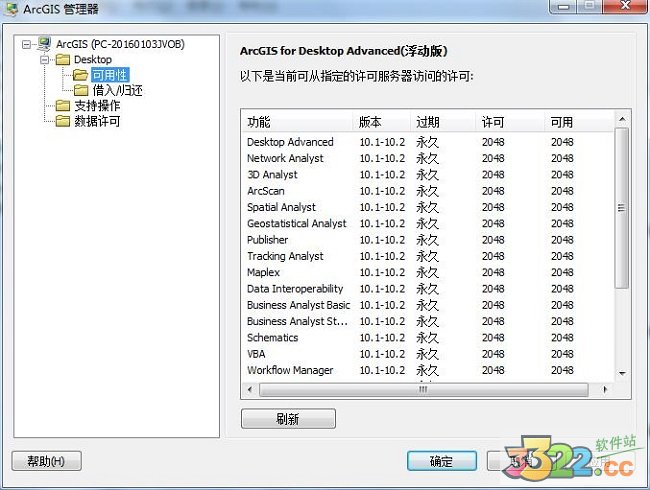
Task: Select the Spatial Analyst row
Action: (427, 207)
